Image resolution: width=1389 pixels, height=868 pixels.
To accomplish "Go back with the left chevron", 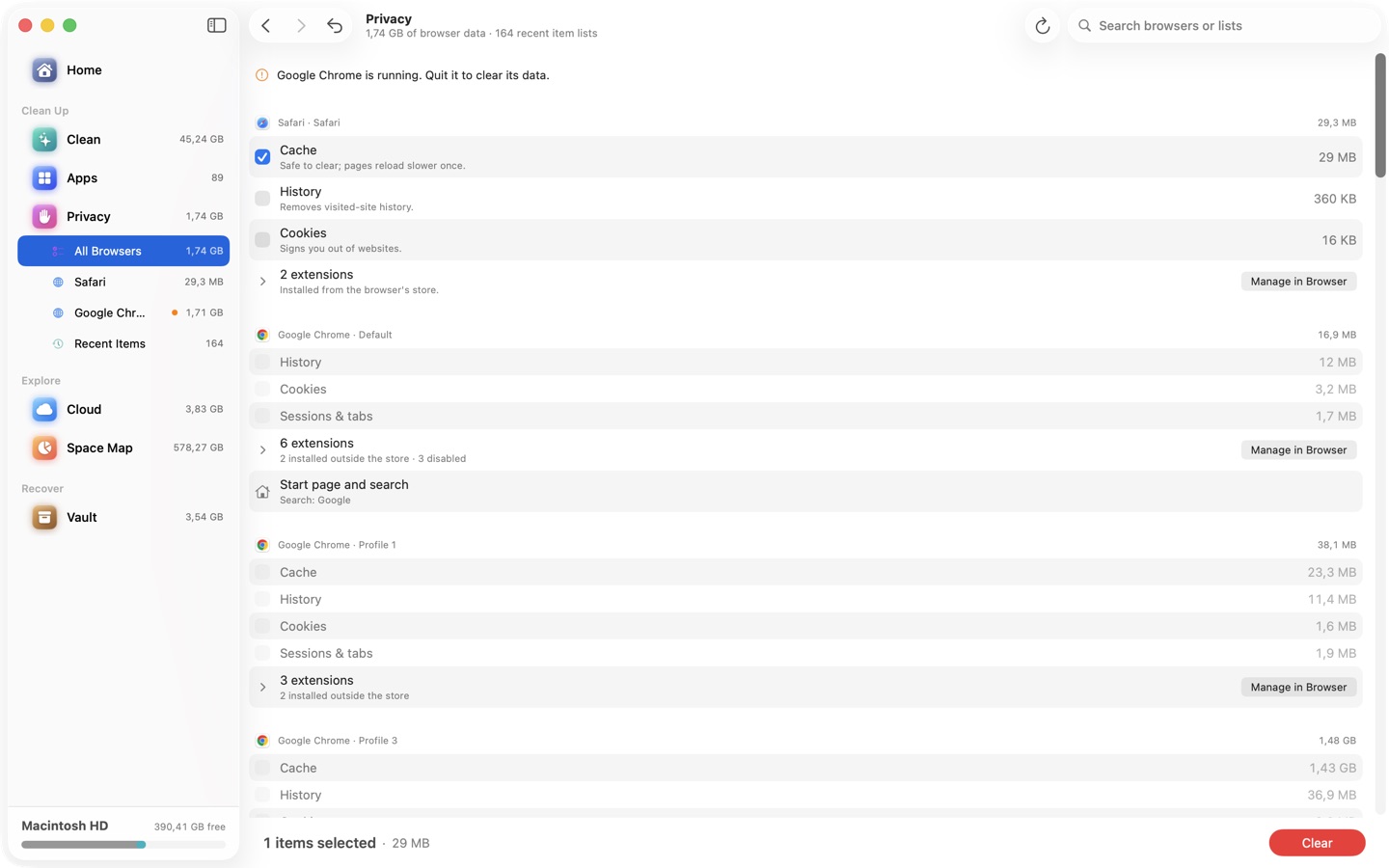I will [x=266, y=26].
